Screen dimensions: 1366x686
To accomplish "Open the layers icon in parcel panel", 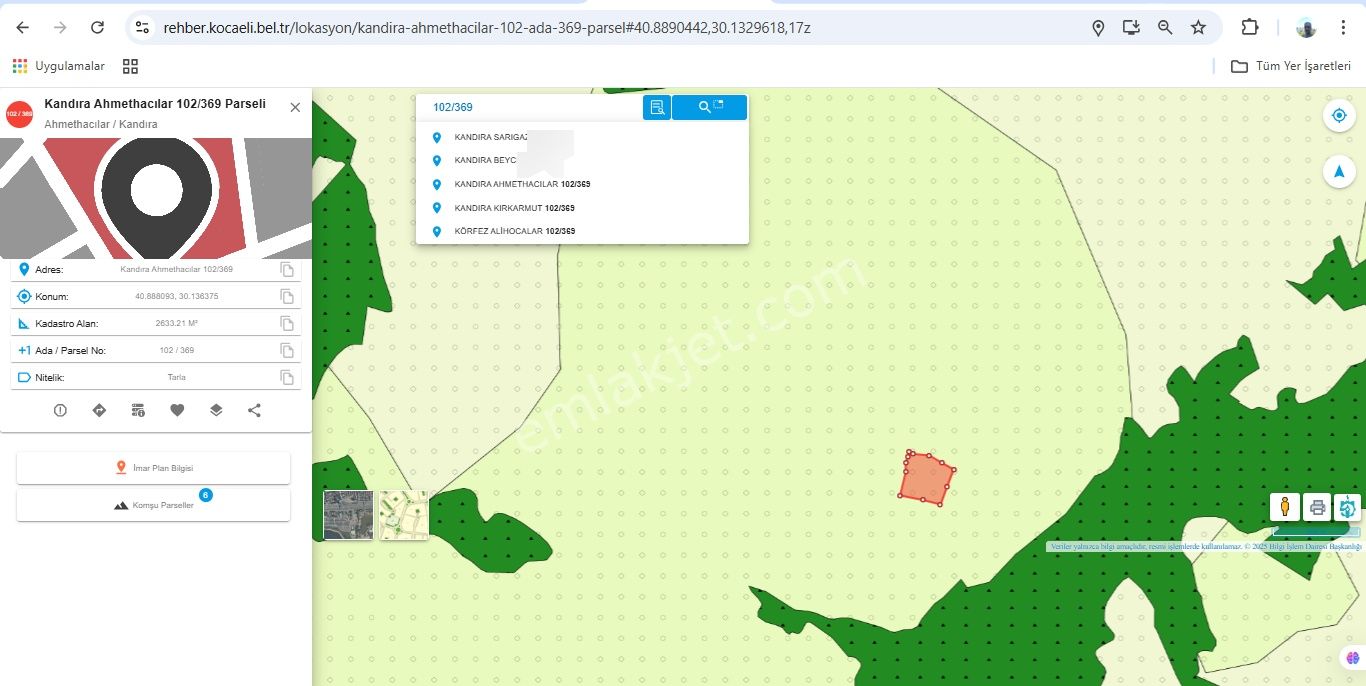I will (x=216, y=410).
